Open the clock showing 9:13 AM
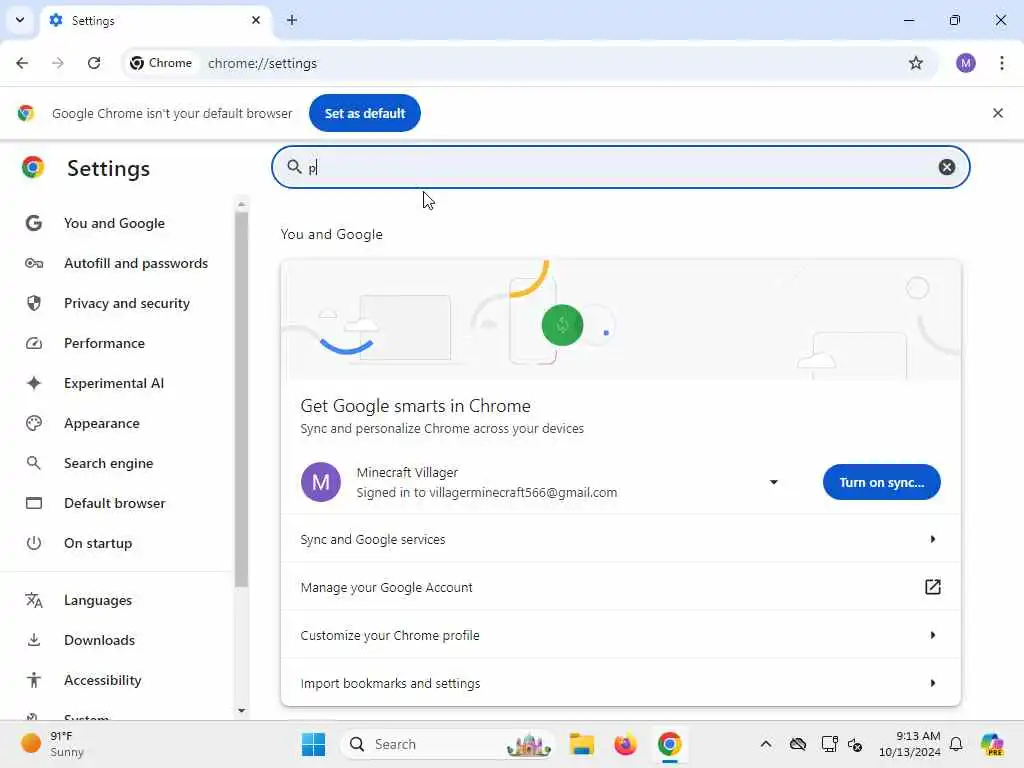The width and height of the screenshot is (1024, 768). pos(910,744)
